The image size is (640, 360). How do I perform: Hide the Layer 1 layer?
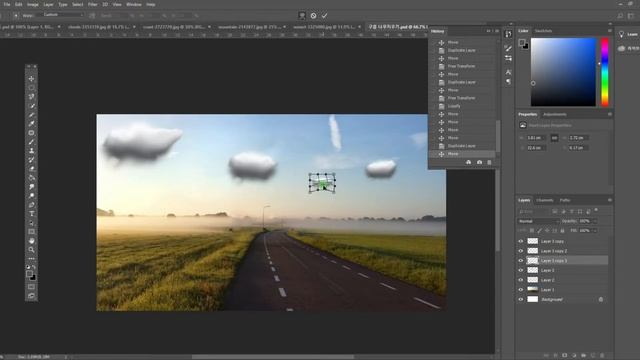[x=521, y=289]
